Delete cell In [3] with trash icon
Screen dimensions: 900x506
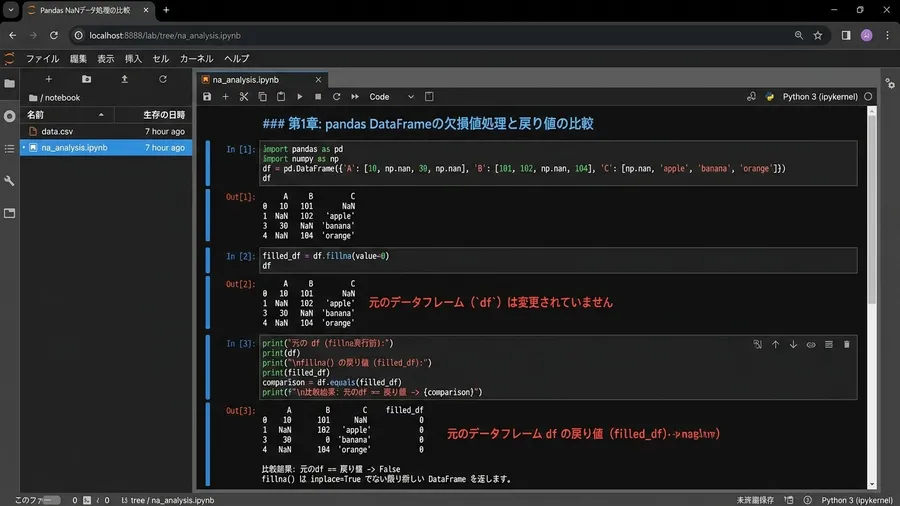point(847,344)
